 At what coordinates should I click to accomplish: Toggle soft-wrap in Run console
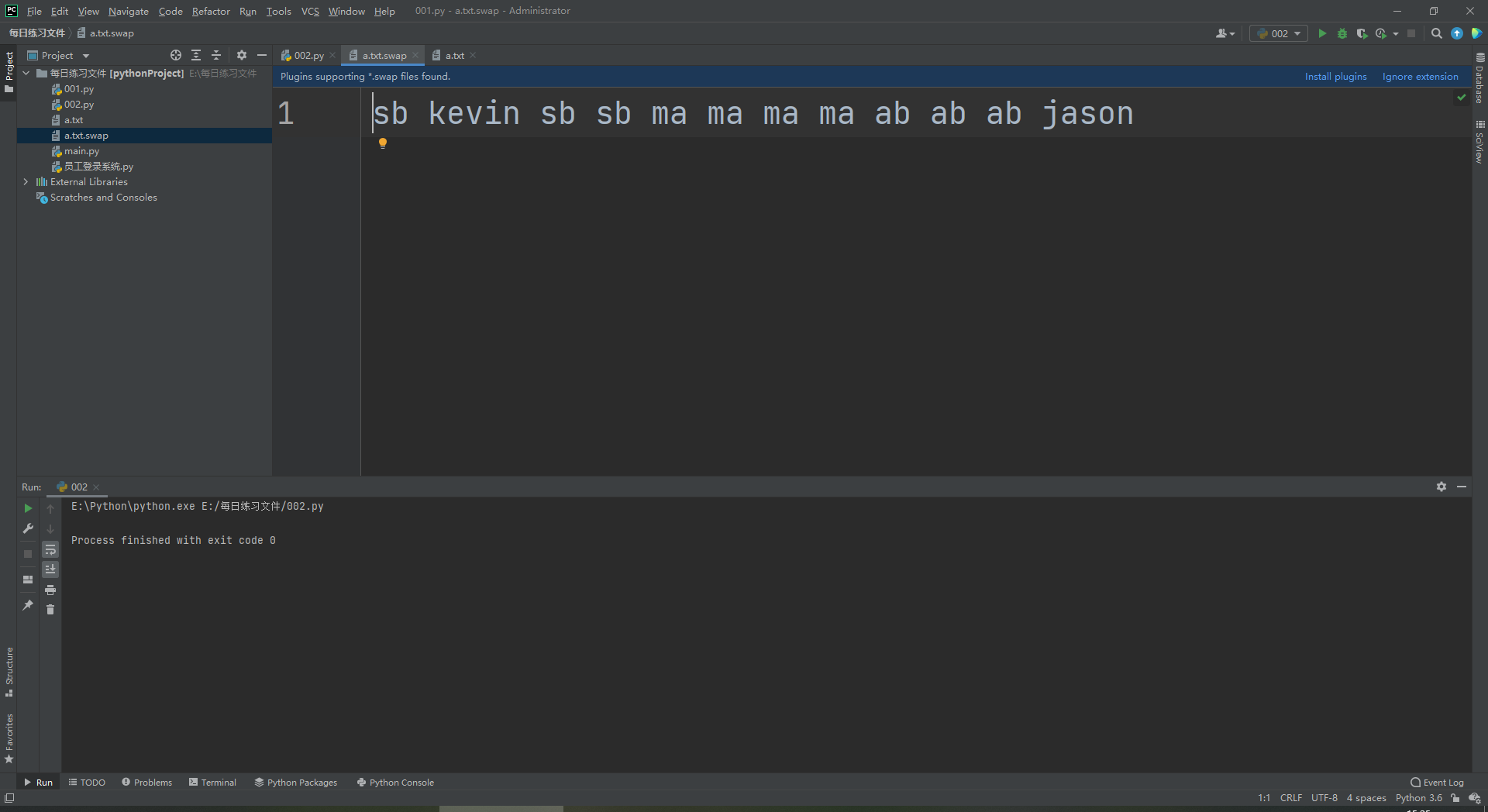click(x=50, y=549)
